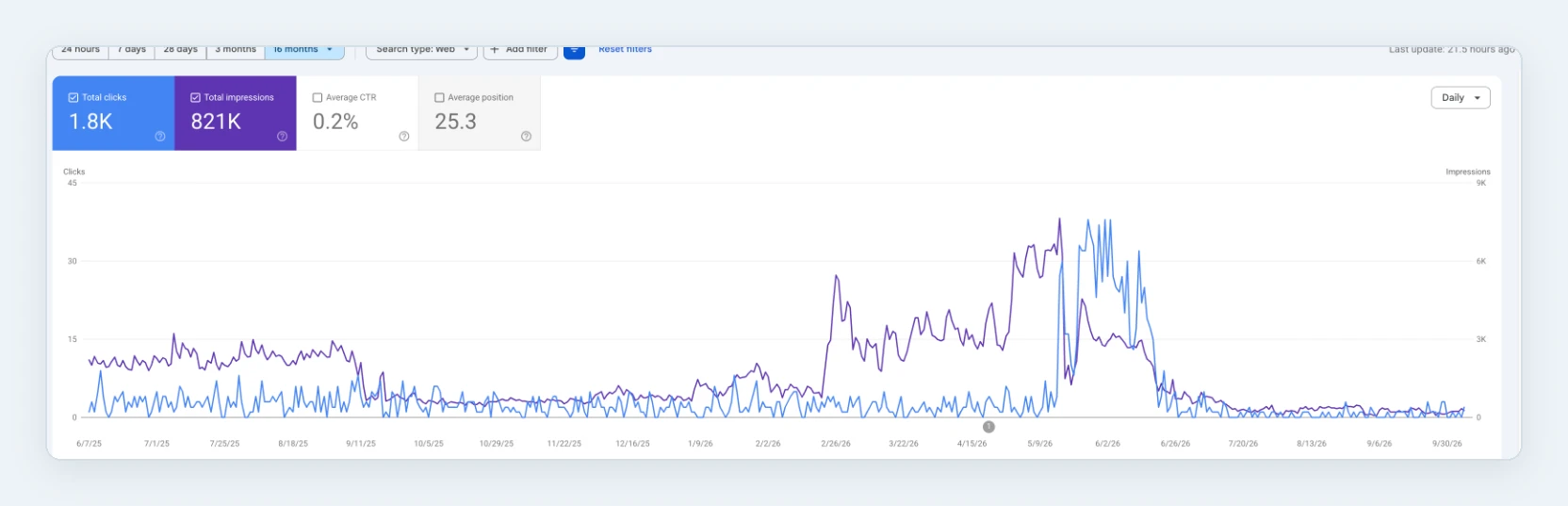This screenshot has width=1568, height=506.
Task: Click the 6/2/26 date axis label
Action: click(1107, 444)
